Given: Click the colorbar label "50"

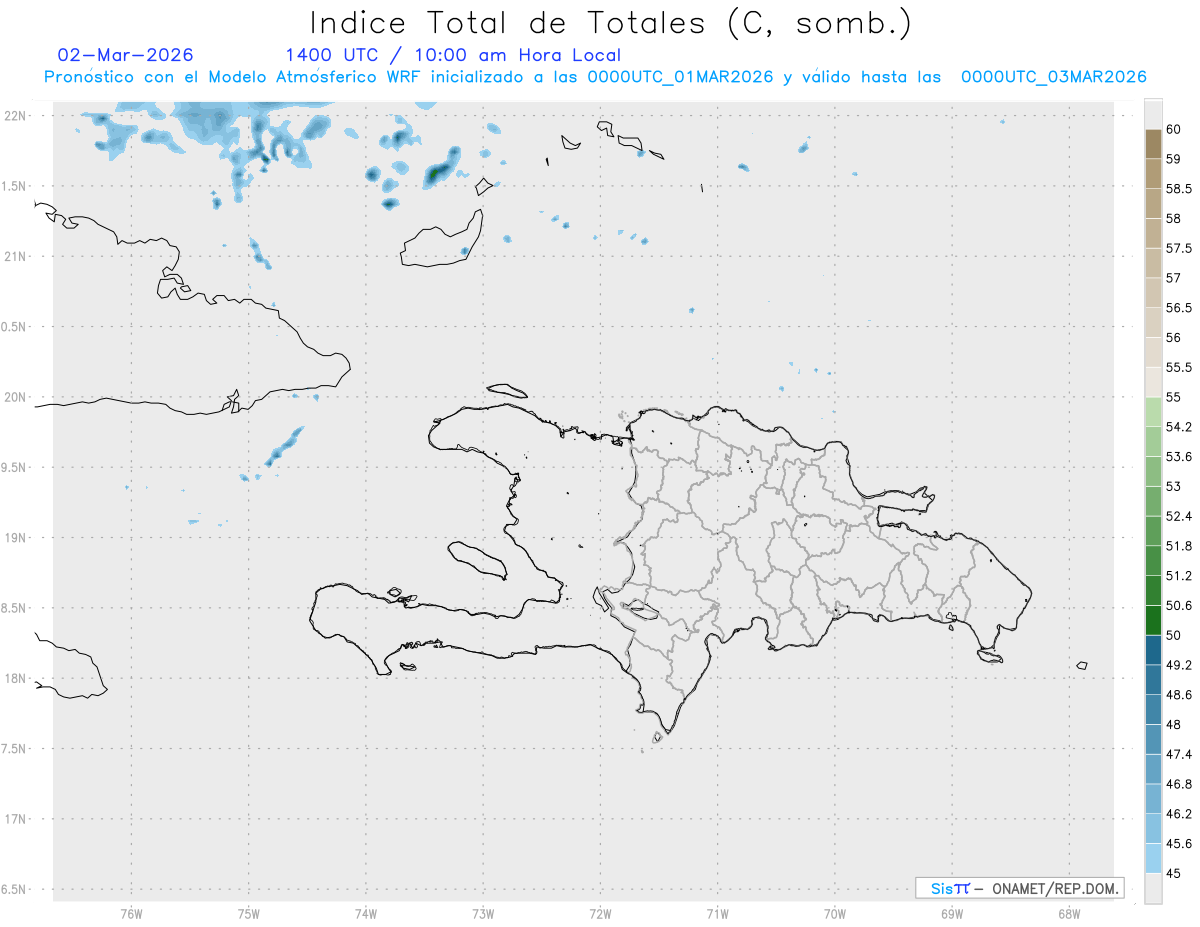Looking at the screenshot, I should (1174, 635).
